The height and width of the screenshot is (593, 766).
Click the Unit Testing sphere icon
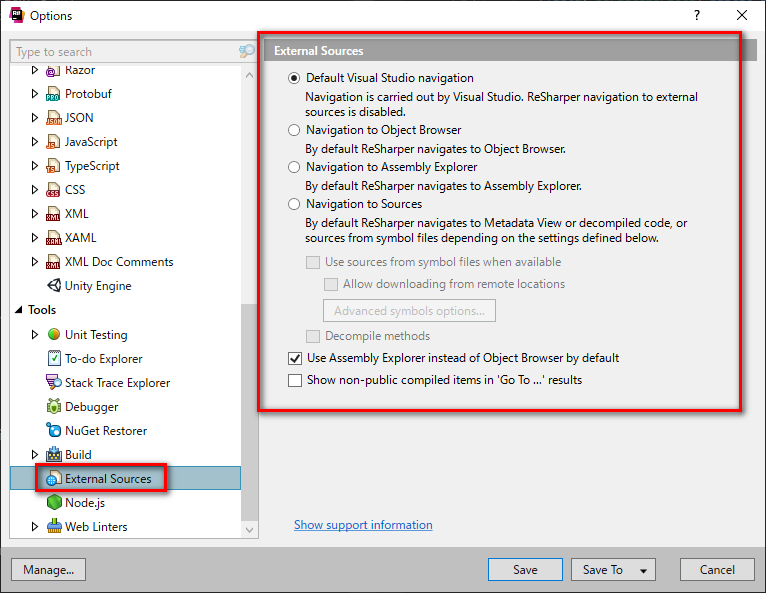point(54,334)
